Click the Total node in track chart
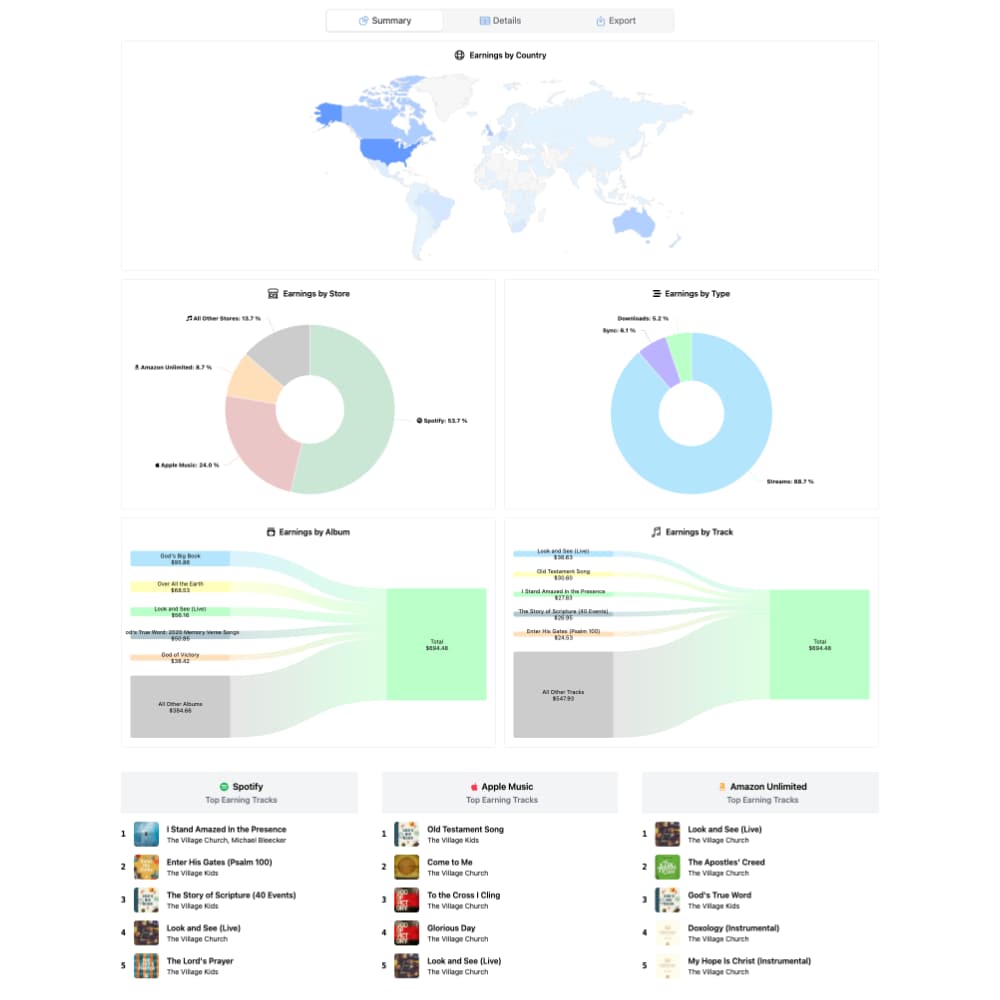This screenshot has width=1000, height=1000. click(x=820, y=644)
